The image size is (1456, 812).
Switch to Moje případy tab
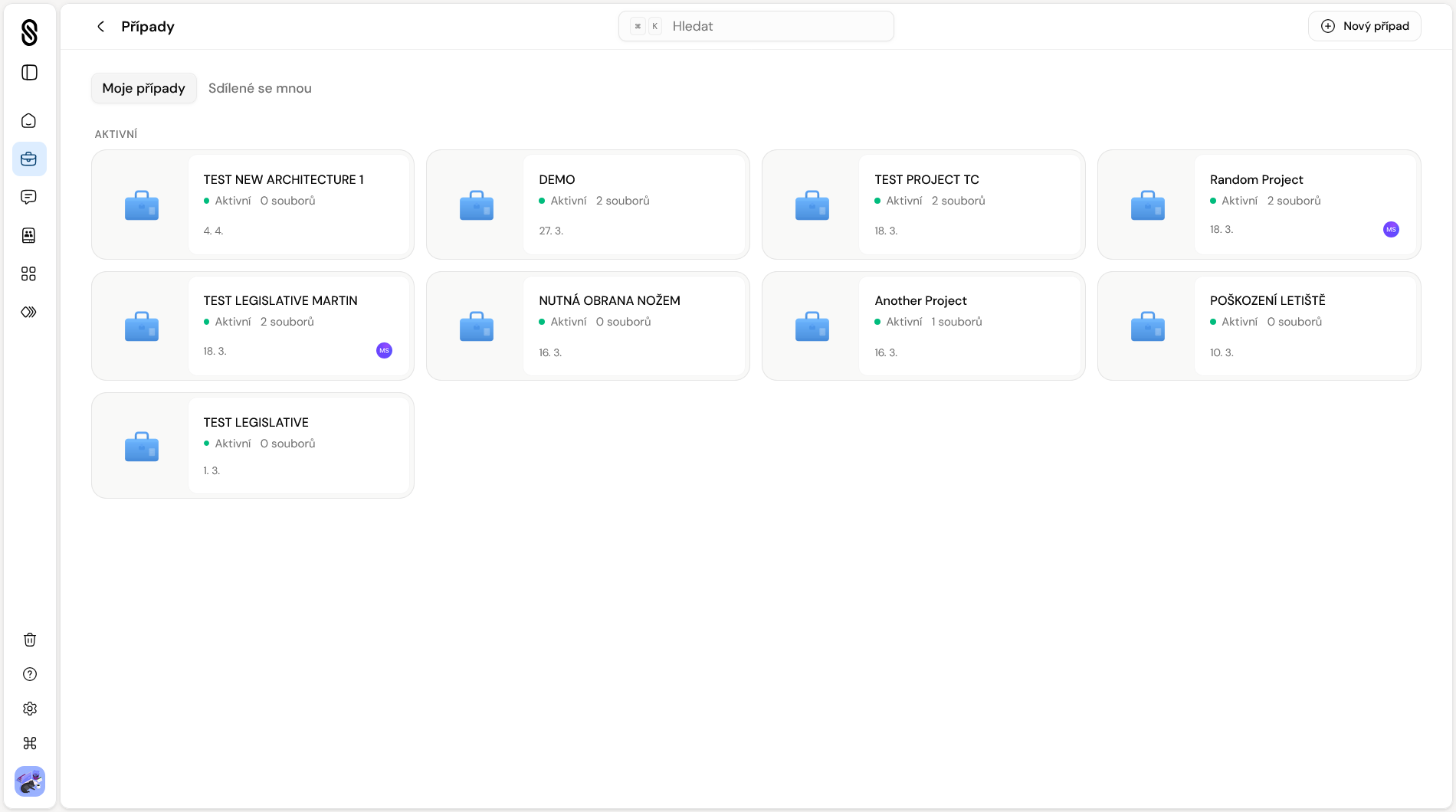143,88
